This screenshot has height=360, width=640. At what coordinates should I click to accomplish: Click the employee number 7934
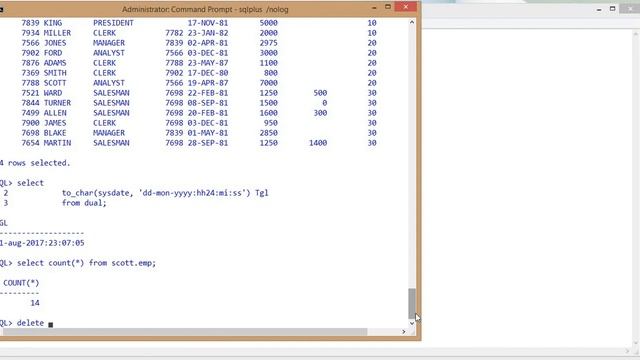[31, 33]
